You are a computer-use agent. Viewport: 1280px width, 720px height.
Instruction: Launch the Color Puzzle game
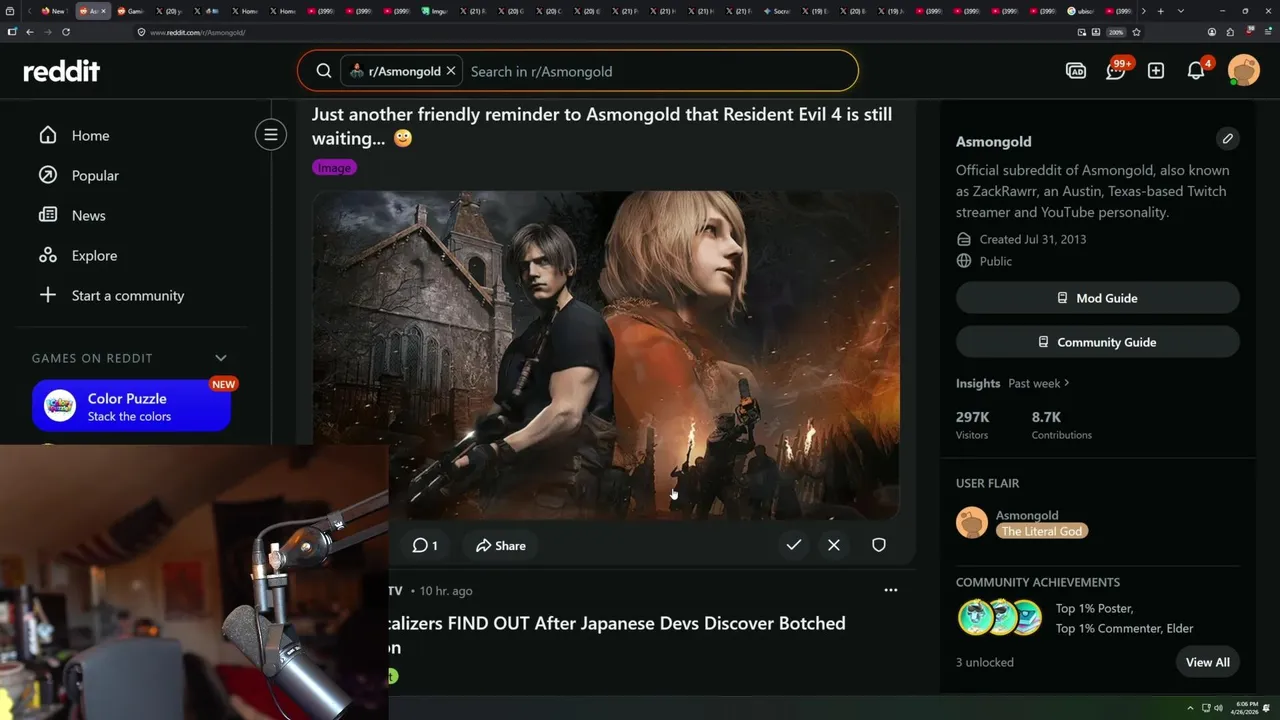tap(131, 406)
